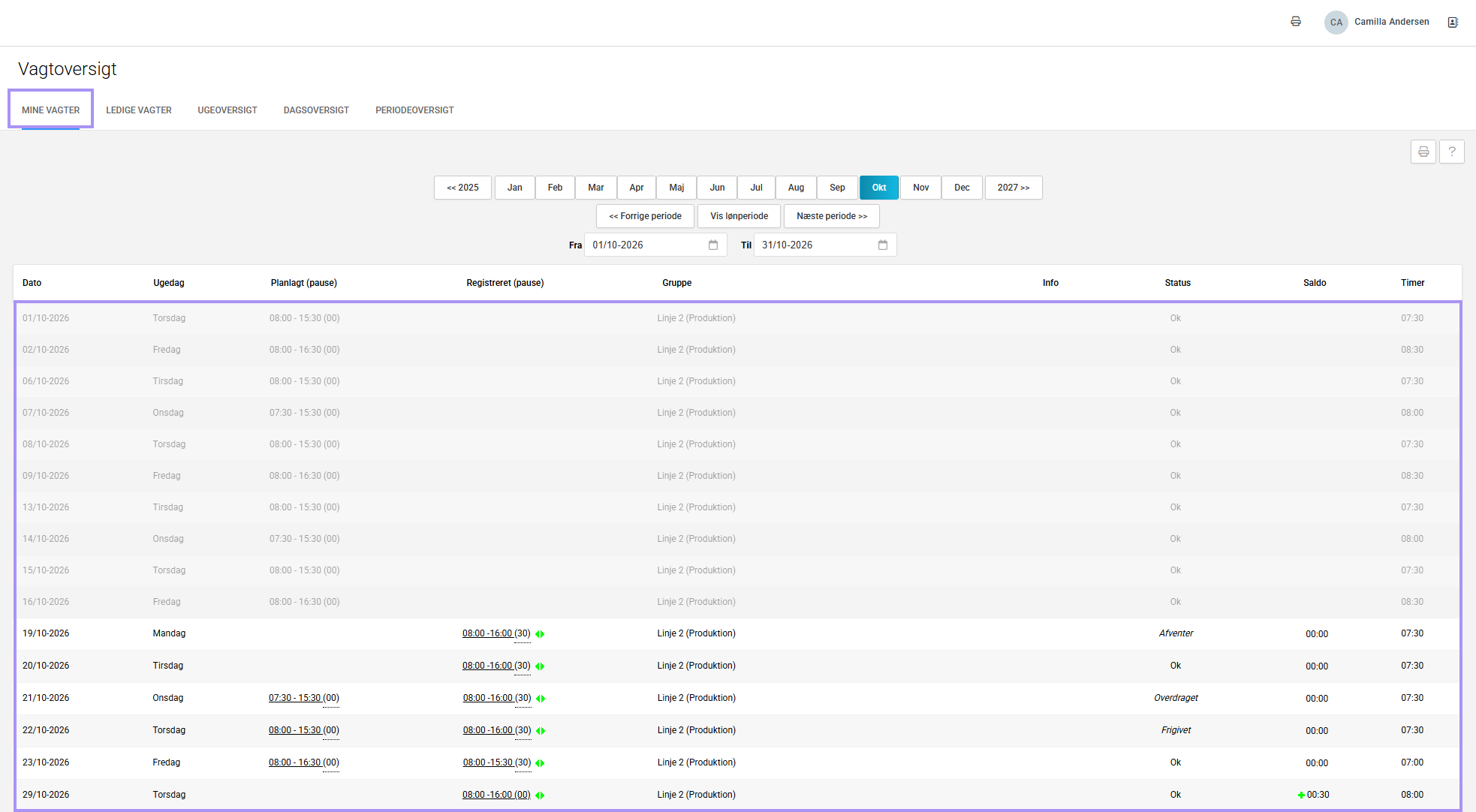This screenshot has height=812, width=1476.
Task: Click the << Forrige periode button
Action: 646,216
